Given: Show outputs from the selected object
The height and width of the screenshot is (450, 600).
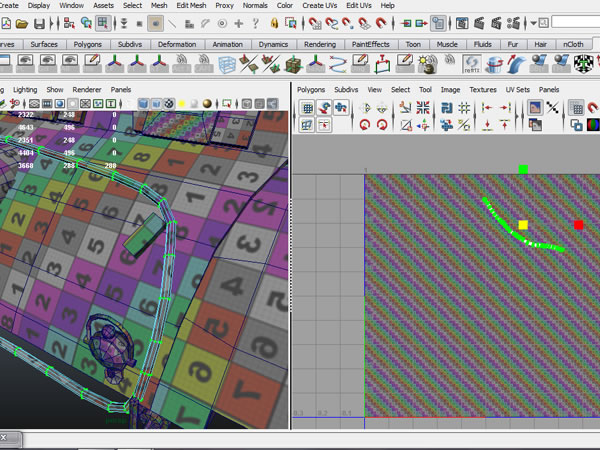Looking at the screenshot, I should tap(421, 23).
